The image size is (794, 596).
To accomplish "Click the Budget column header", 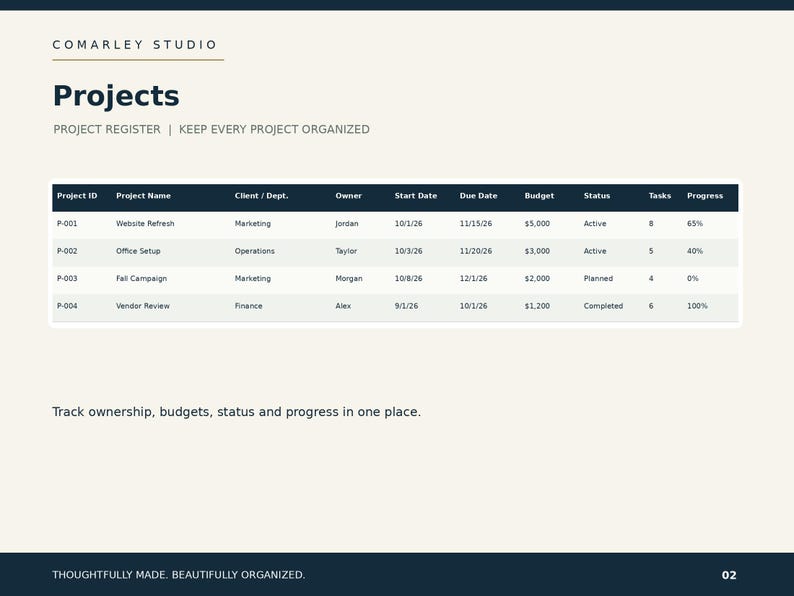I will point(539,196).
